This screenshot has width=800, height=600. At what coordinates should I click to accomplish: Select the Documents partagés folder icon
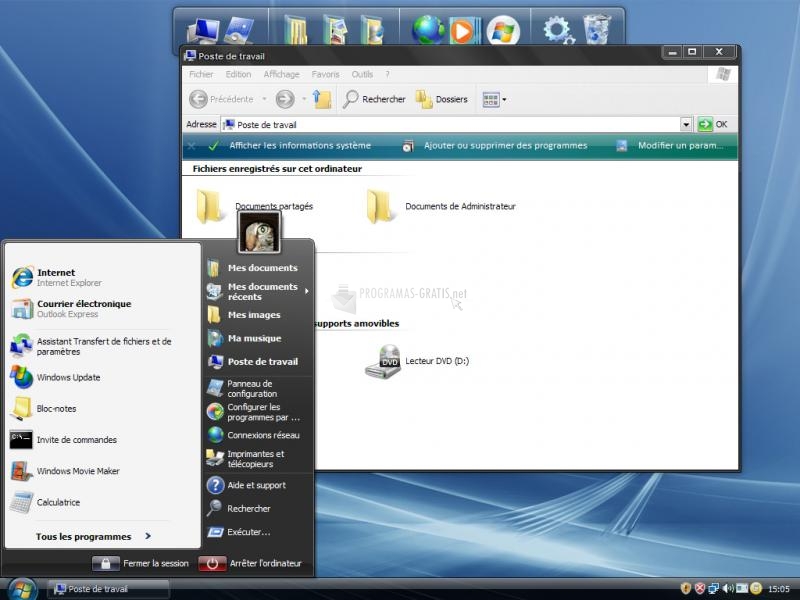(210, 206)
